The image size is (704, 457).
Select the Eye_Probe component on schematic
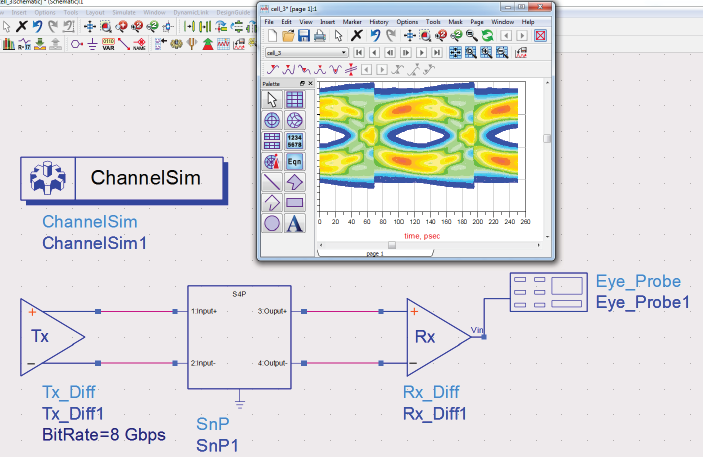(548, 292)
